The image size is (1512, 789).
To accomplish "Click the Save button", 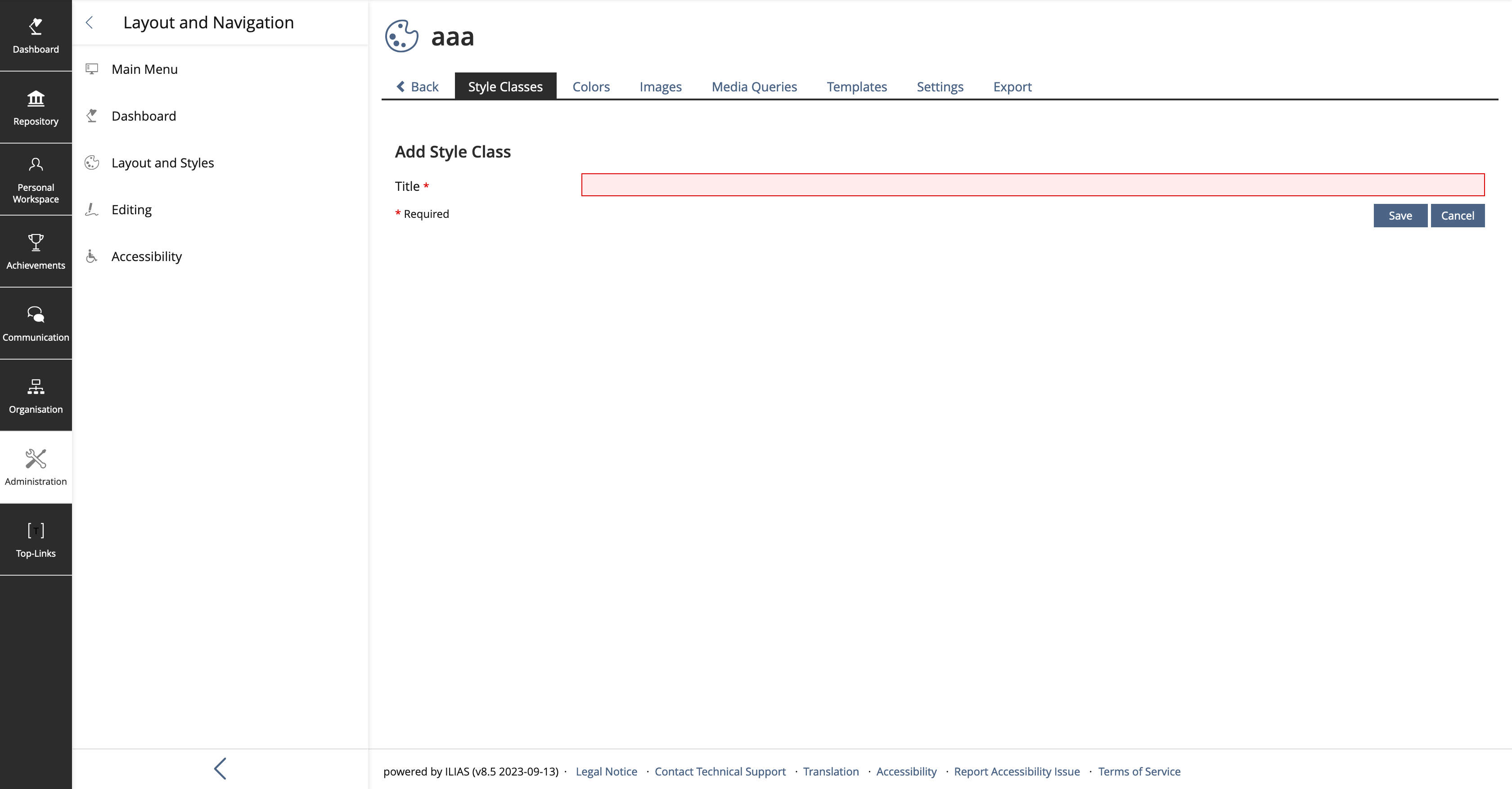I will click(x=1400, y=216).
